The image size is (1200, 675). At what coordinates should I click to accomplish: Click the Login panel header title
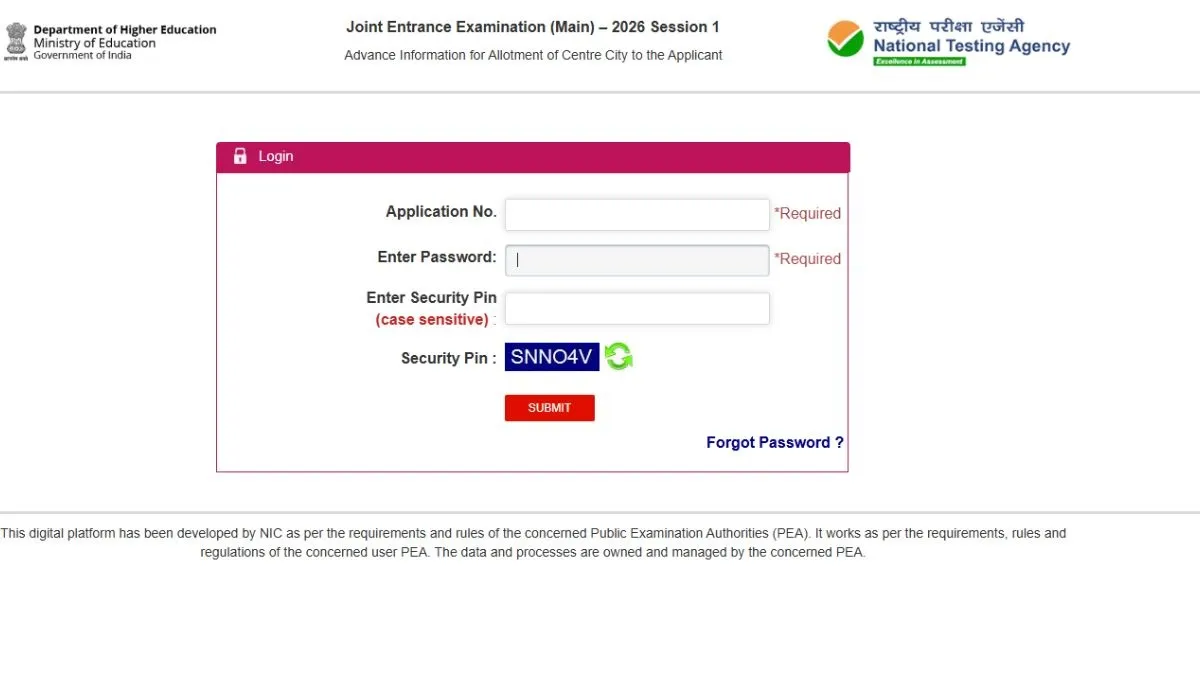point(276,156)
